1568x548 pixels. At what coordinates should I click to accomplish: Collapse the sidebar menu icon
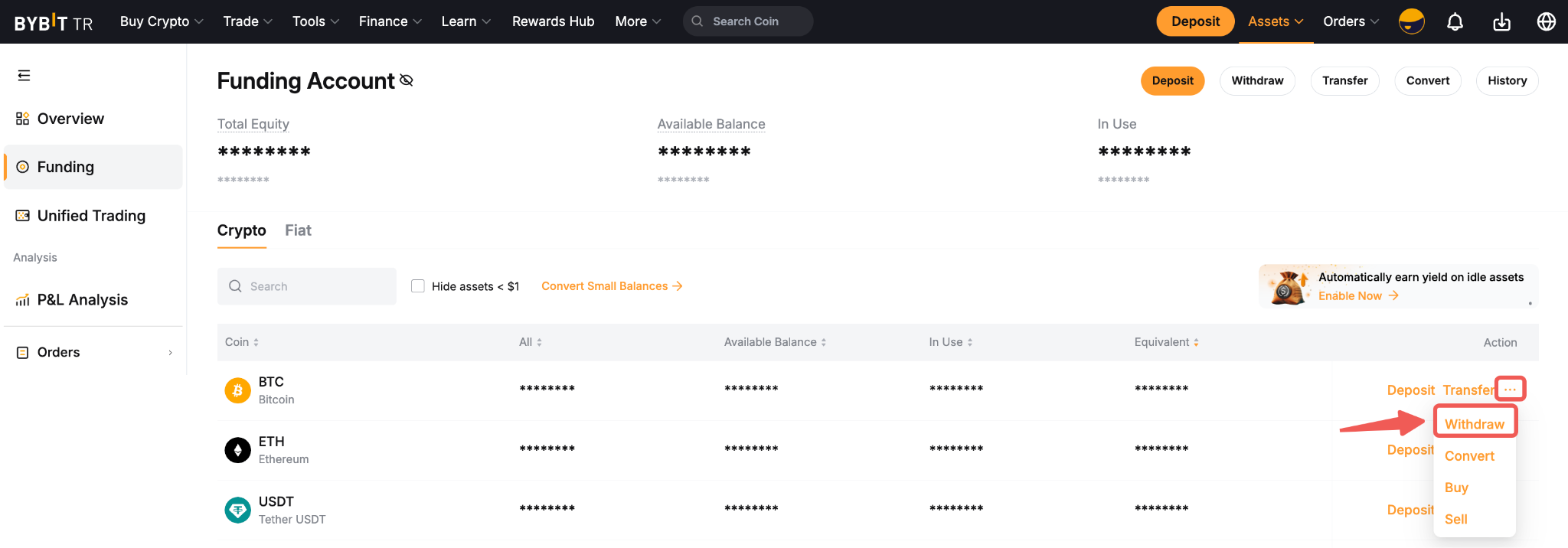tap(24, 75)
